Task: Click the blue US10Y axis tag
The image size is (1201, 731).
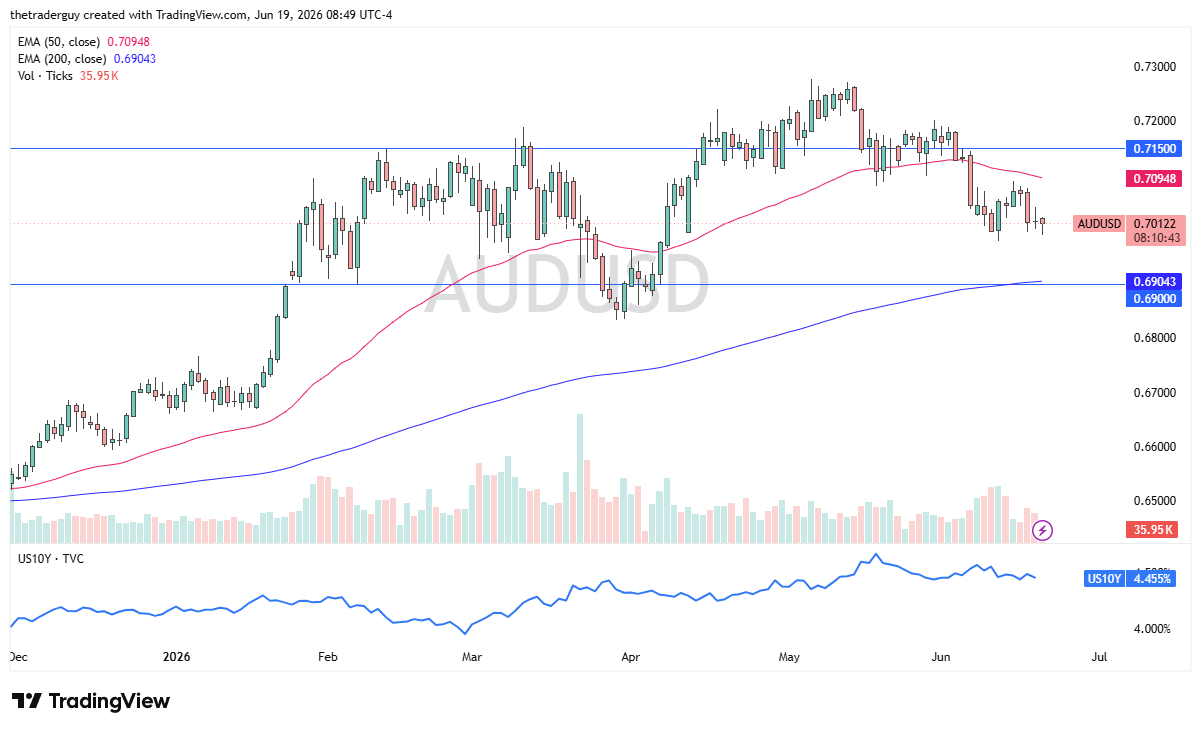Action: 1104,579
